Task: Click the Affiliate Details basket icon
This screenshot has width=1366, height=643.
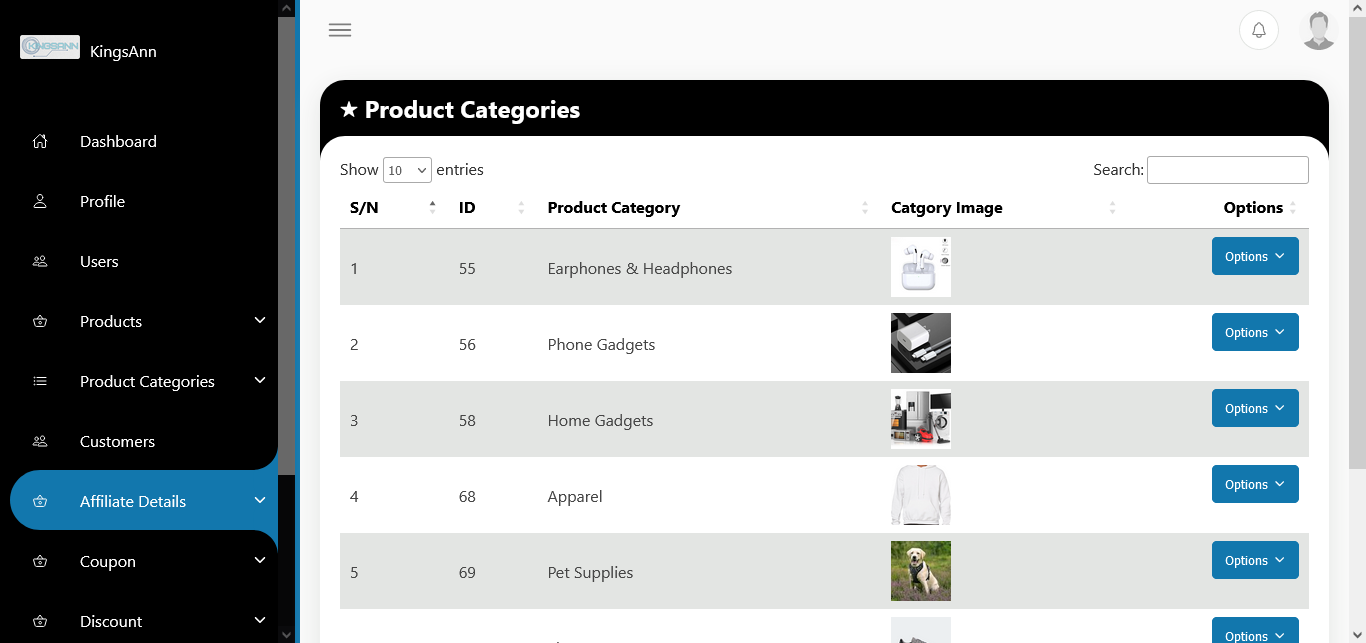Action: (x=40, y=501)
